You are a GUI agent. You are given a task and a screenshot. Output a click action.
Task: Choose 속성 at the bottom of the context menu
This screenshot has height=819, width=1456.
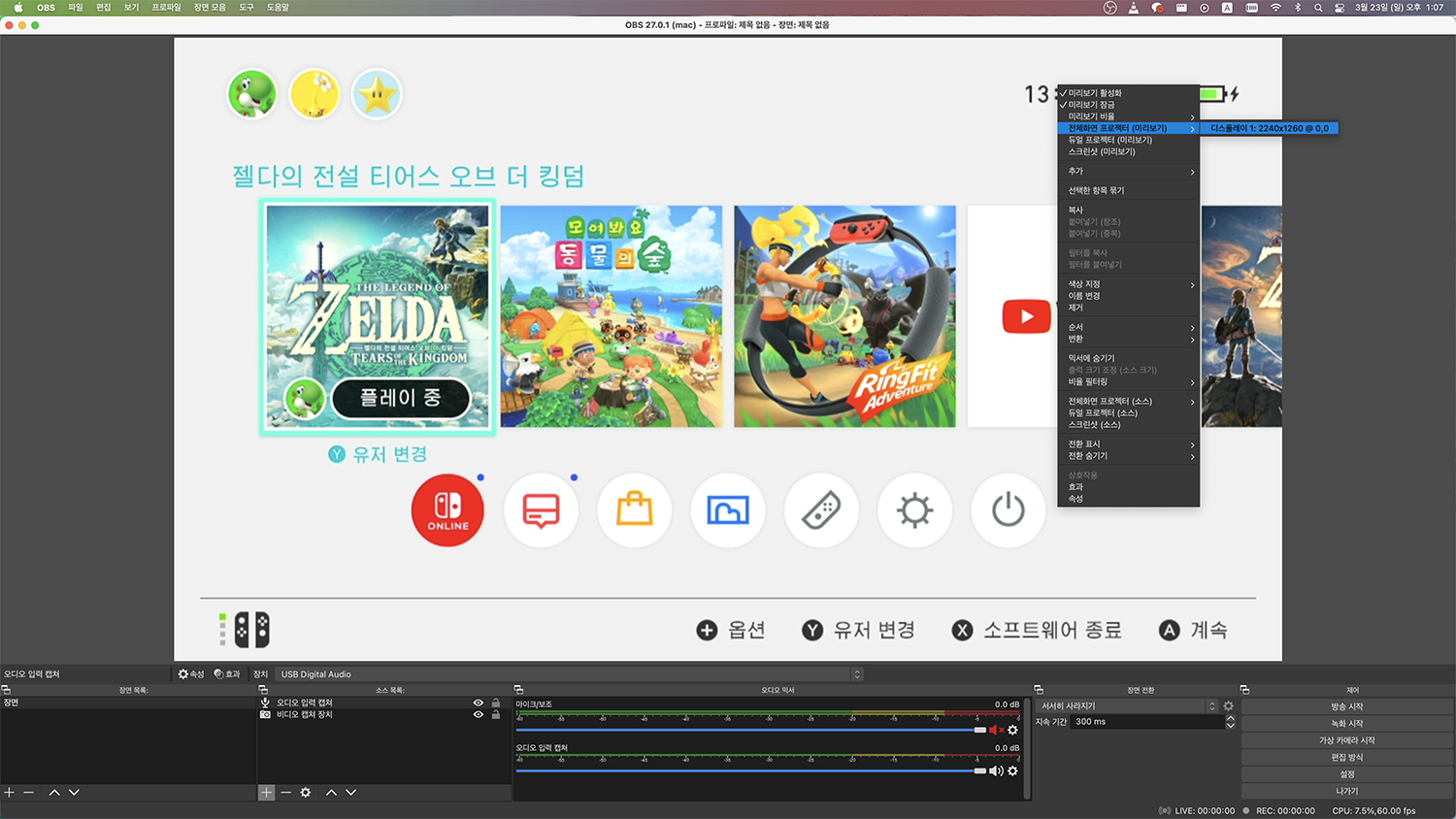(1128, 499)
